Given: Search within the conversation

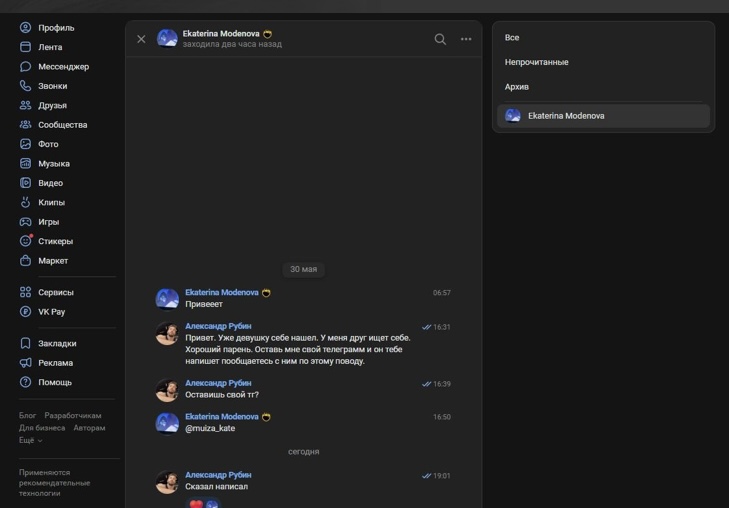Looking at the screenshot, I should point(440,39).
